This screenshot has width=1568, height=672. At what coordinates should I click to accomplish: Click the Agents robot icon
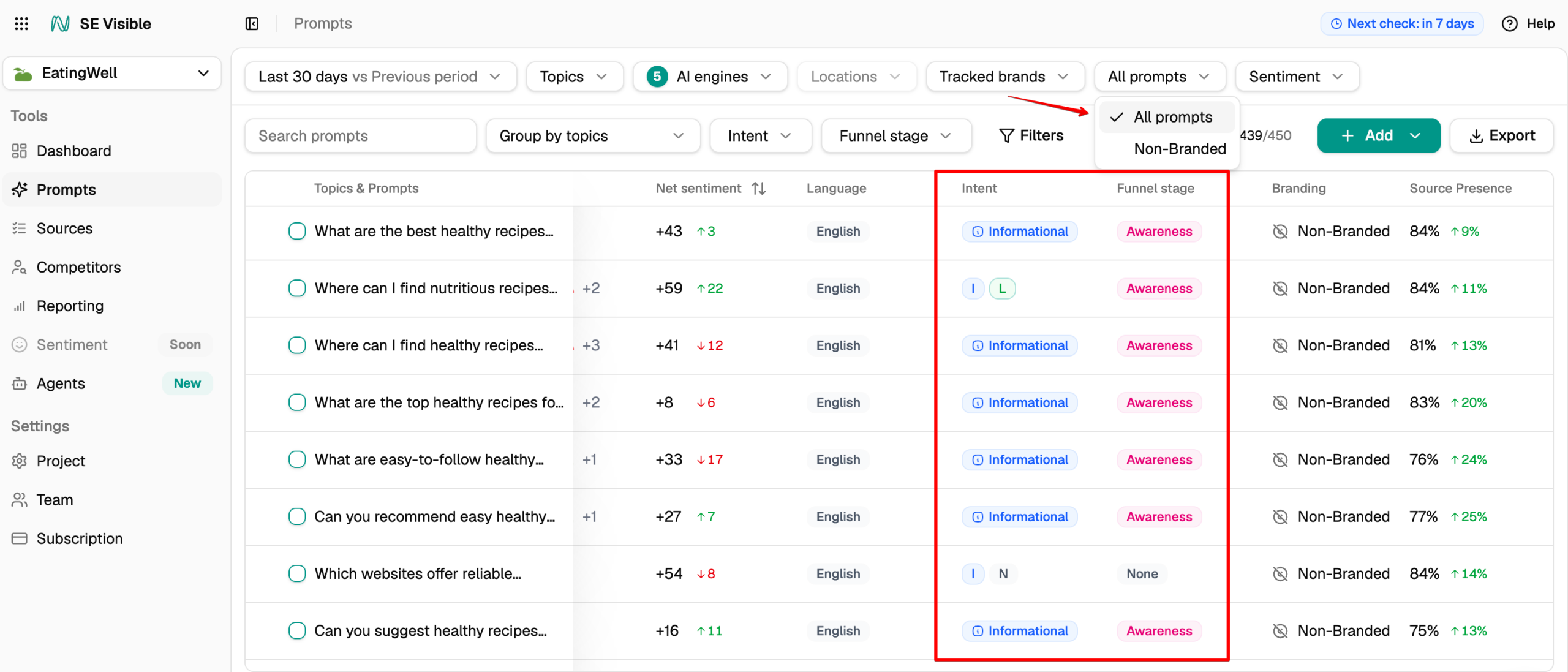click(x=20, y=383)
